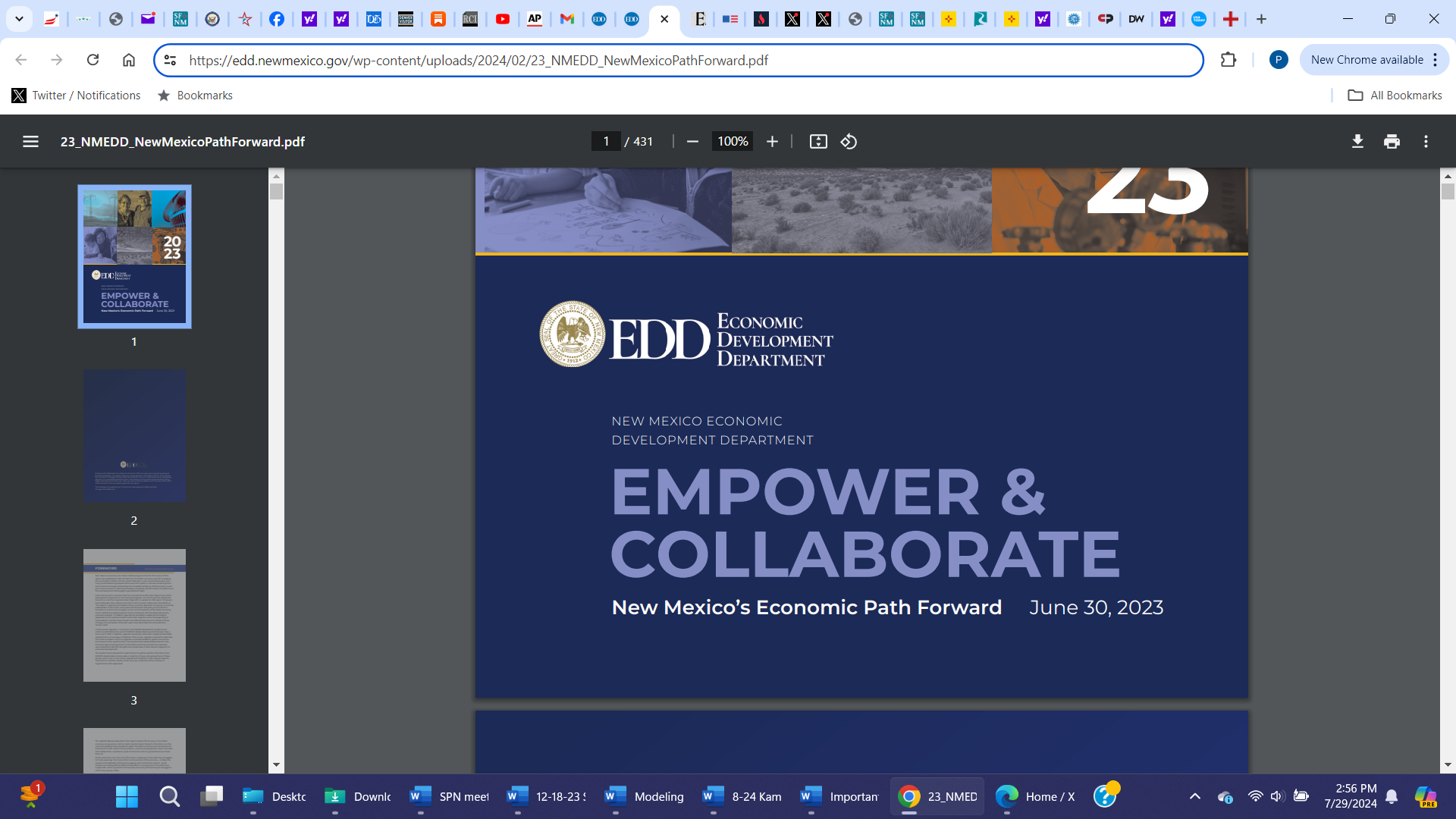Viewport: 1456px width, 819px height.
Task: Select page 2 thumbnail
Action: tap(134, 435)
